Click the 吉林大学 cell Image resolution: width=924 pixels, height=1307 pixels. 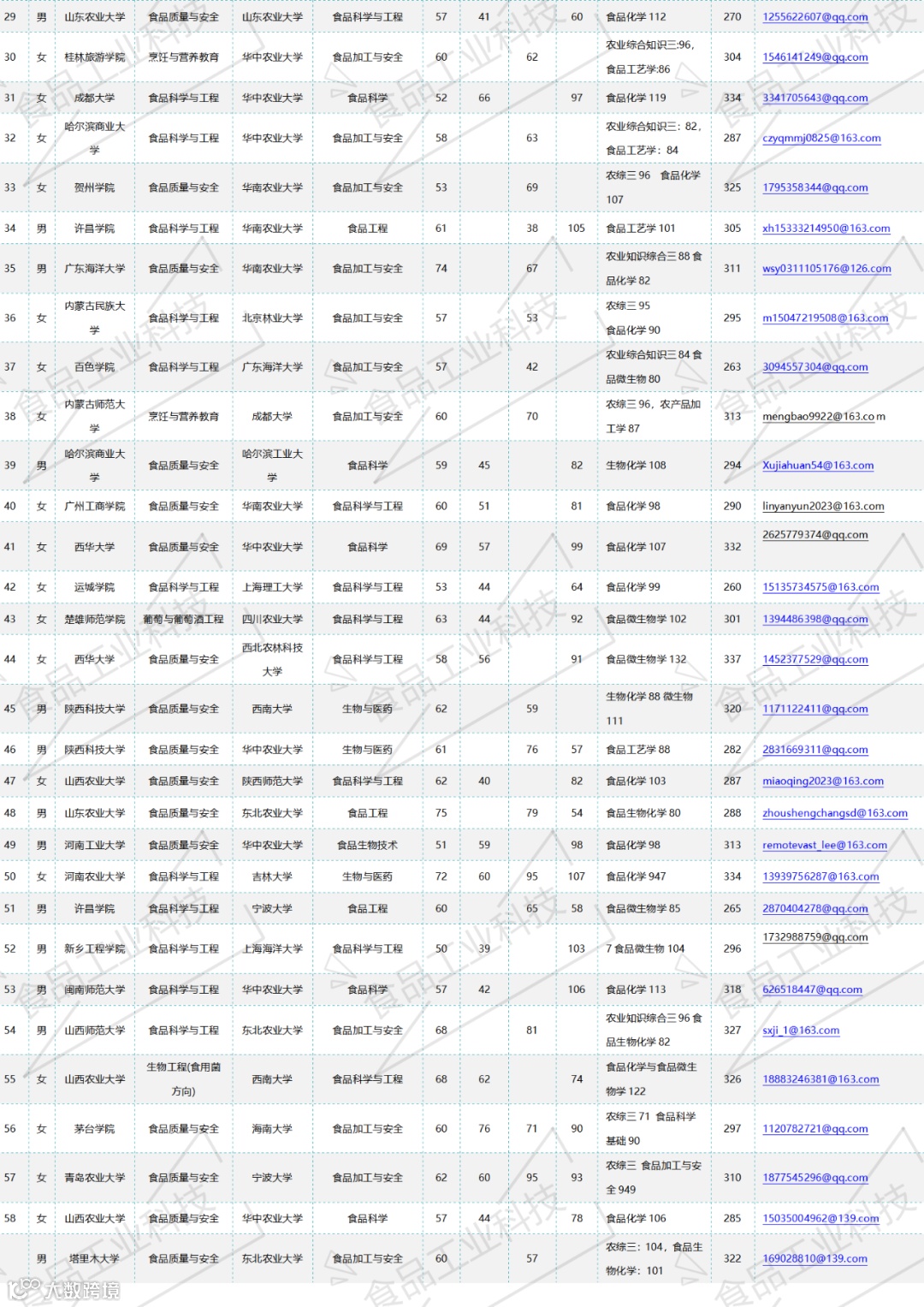point(272,876)
